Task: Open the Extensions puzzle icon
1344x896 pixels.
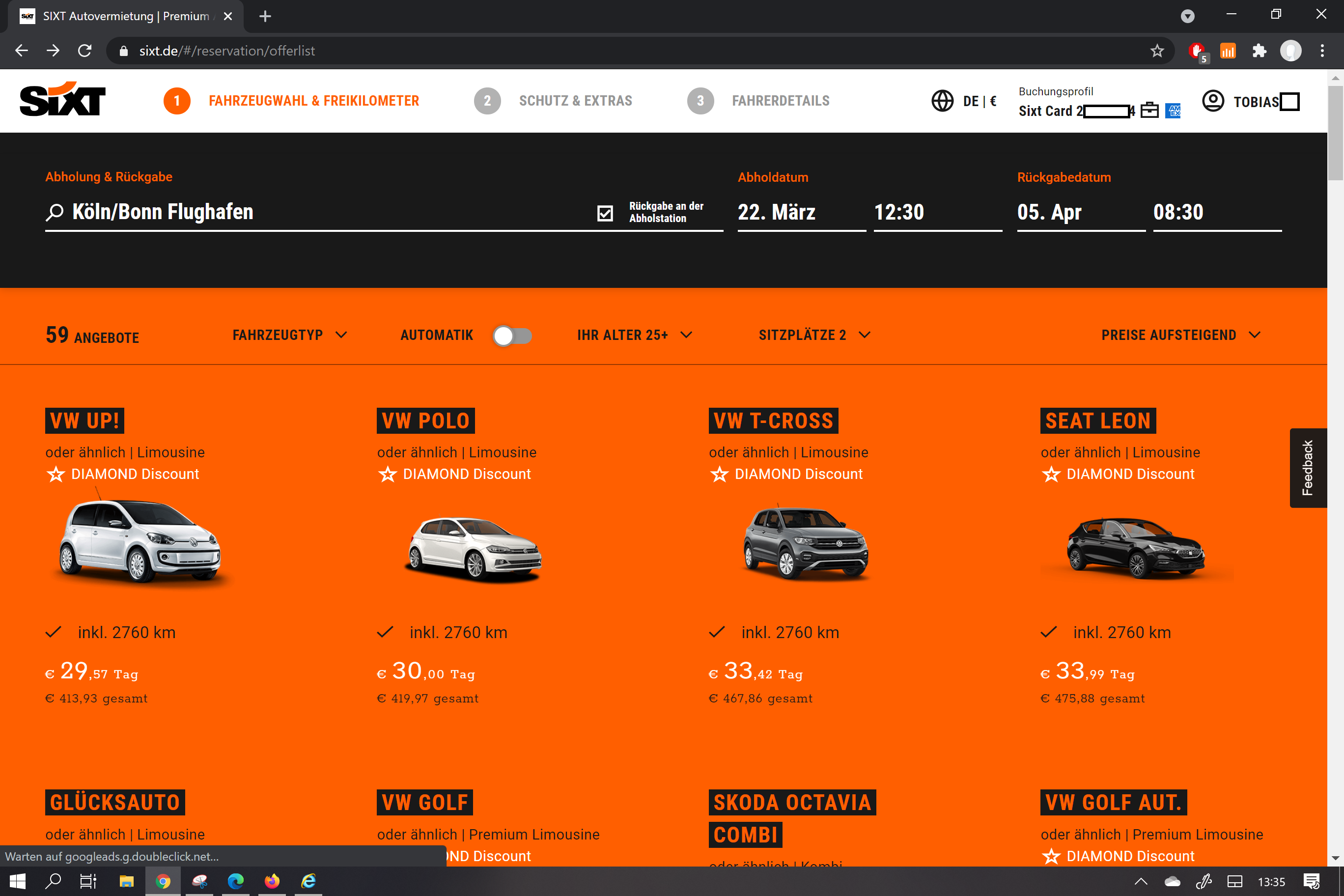Action: 1259,51
